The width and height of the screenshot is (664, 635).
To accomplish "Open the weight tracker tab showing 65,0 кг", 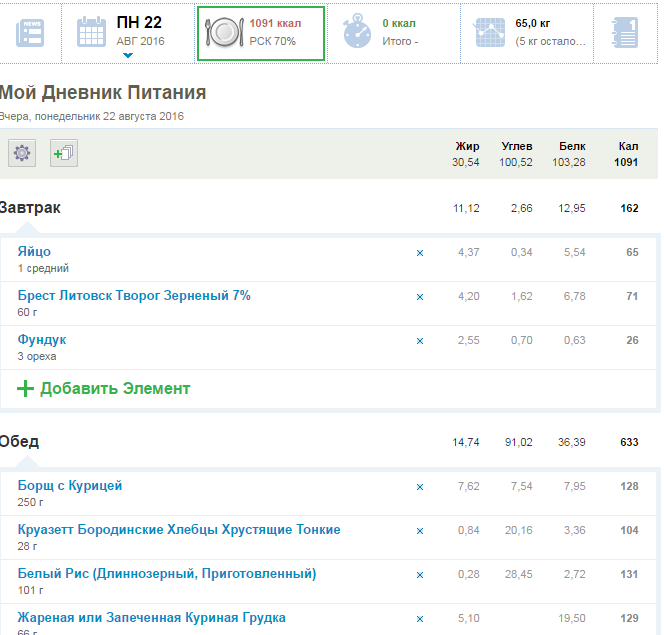I will pos(526,32).
